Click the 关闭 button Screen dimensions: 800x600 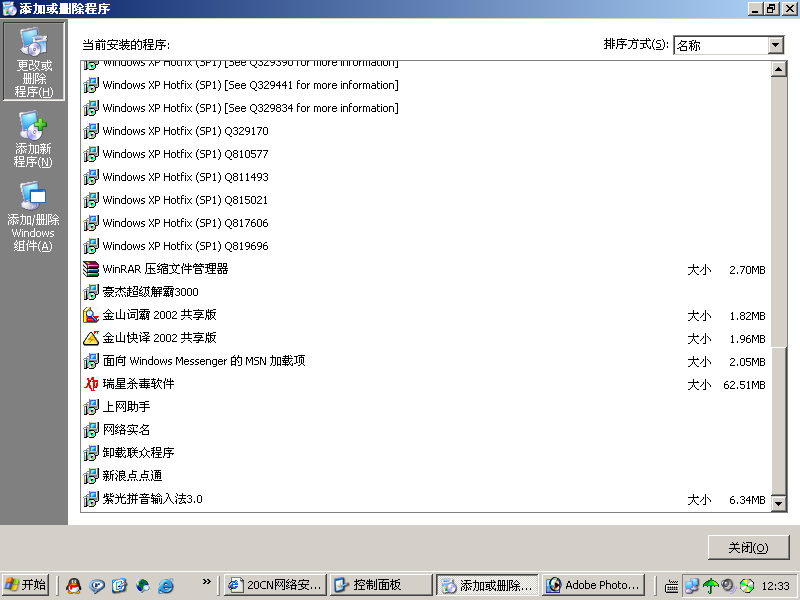click(x=747, y=547)
